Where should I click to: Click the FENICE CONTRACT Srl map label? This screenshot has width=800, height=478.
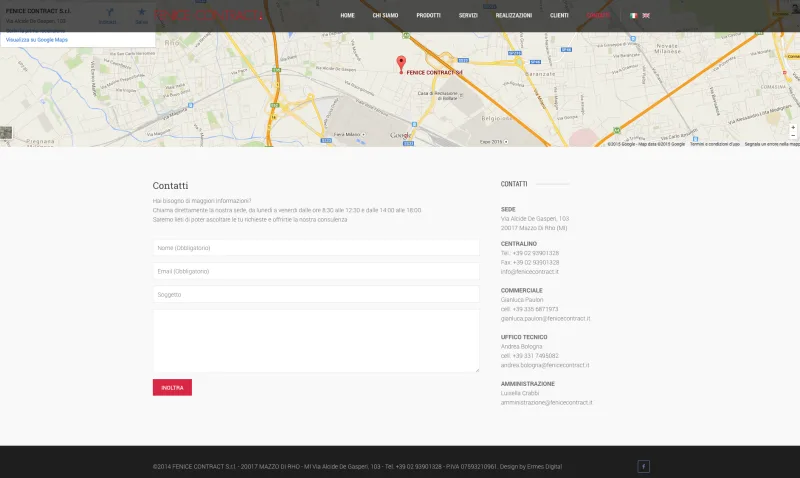(434, 72)
